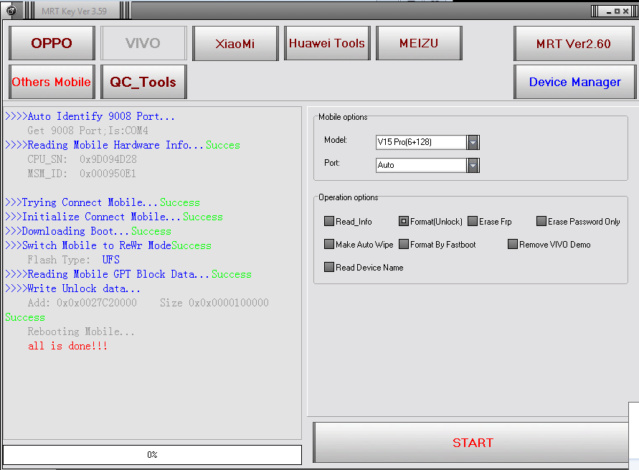This screenshot has width=639, height=470.
Task: Open the XiaoMi tools section
Action: tap(235, 43)
